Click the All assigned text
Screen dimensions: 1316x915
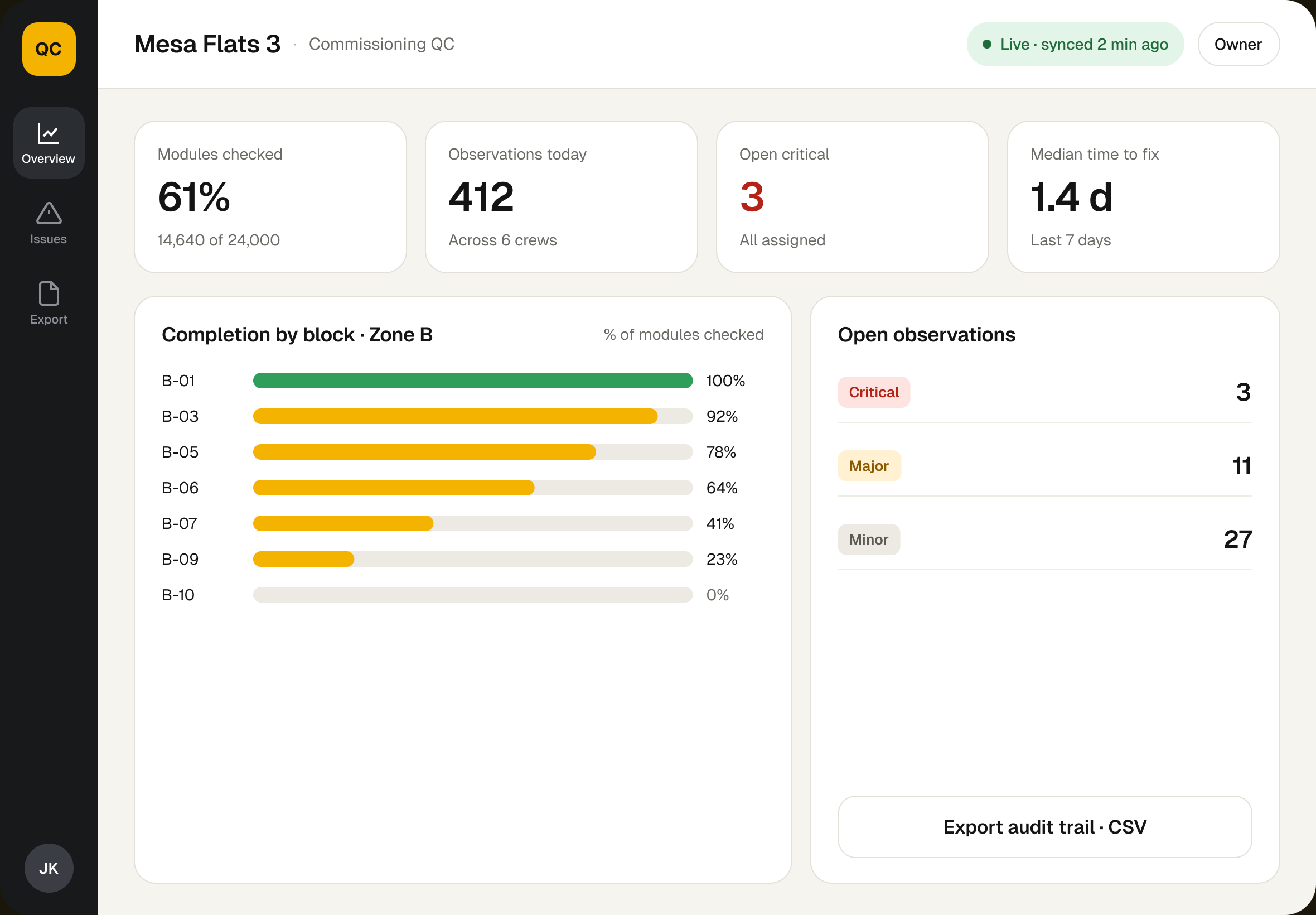[782, 240]
